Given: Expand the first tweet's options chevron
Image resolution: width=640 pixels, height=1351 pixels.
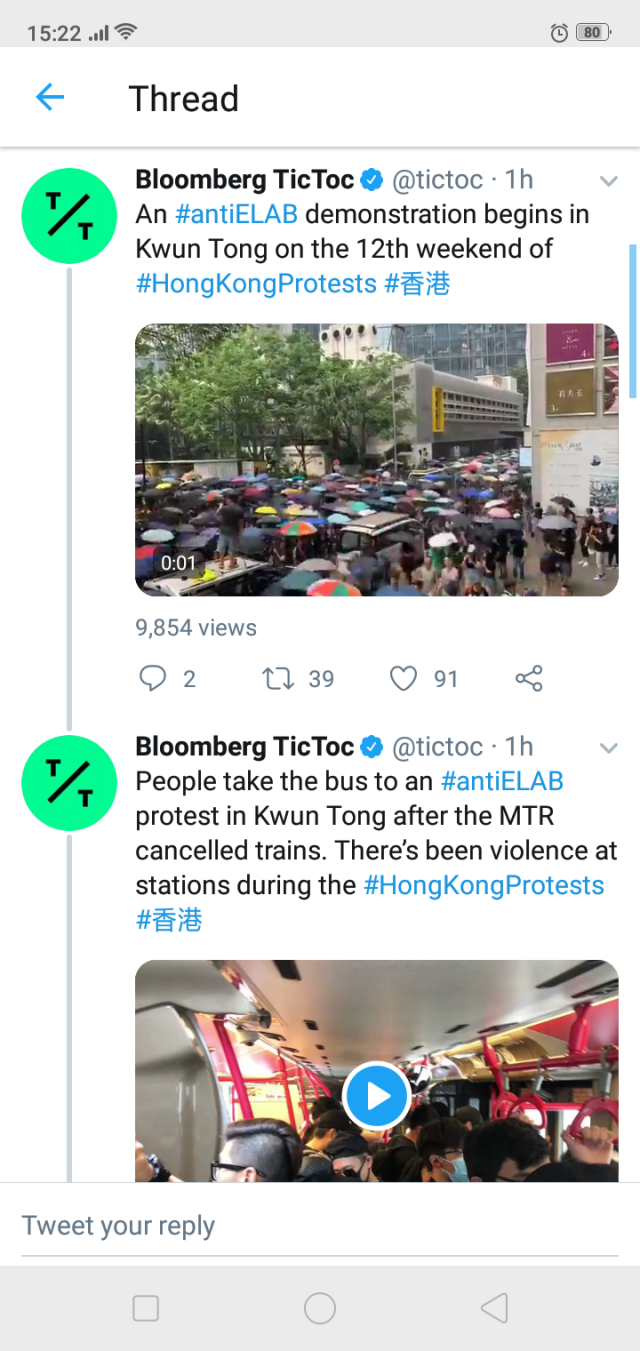Looking at the screenshot, I should [x=608, y=181].
